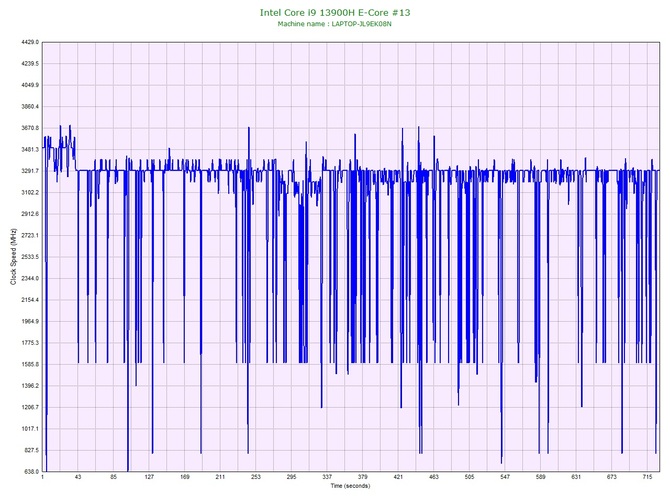Click the 589 tick on the time axis
The image size is (670, 503).
coord(541,477)
